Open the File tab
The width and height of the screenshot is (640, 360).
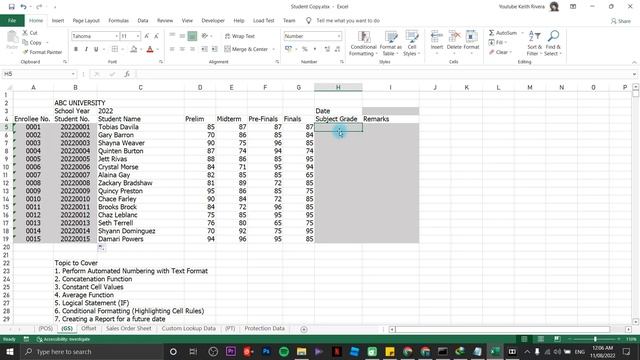[12, 20]
